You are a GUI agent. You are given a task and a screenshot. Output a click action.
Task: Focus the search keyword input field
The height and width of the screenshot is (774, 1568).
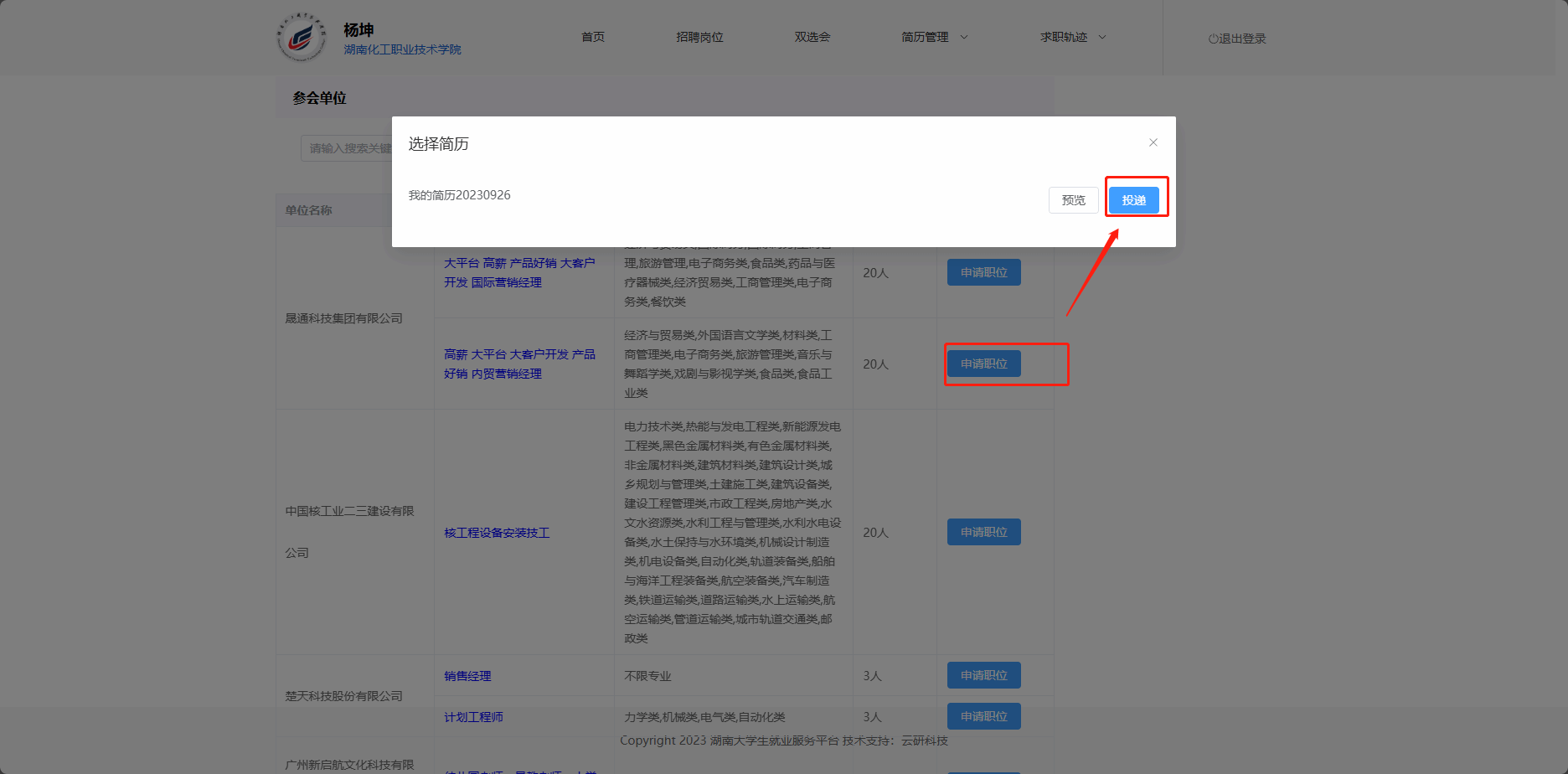click(348, 148)
